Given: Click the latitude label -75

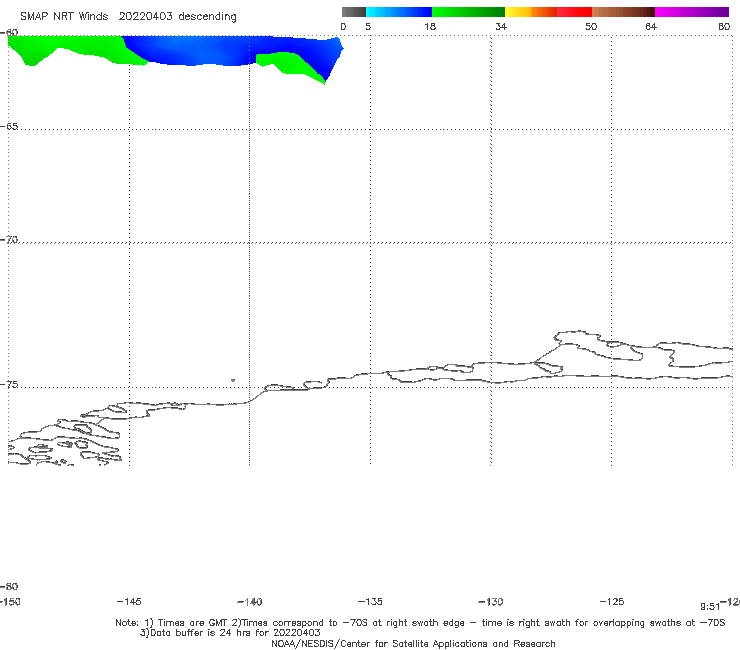Looking at the screenshot, I should coord(9,385).
